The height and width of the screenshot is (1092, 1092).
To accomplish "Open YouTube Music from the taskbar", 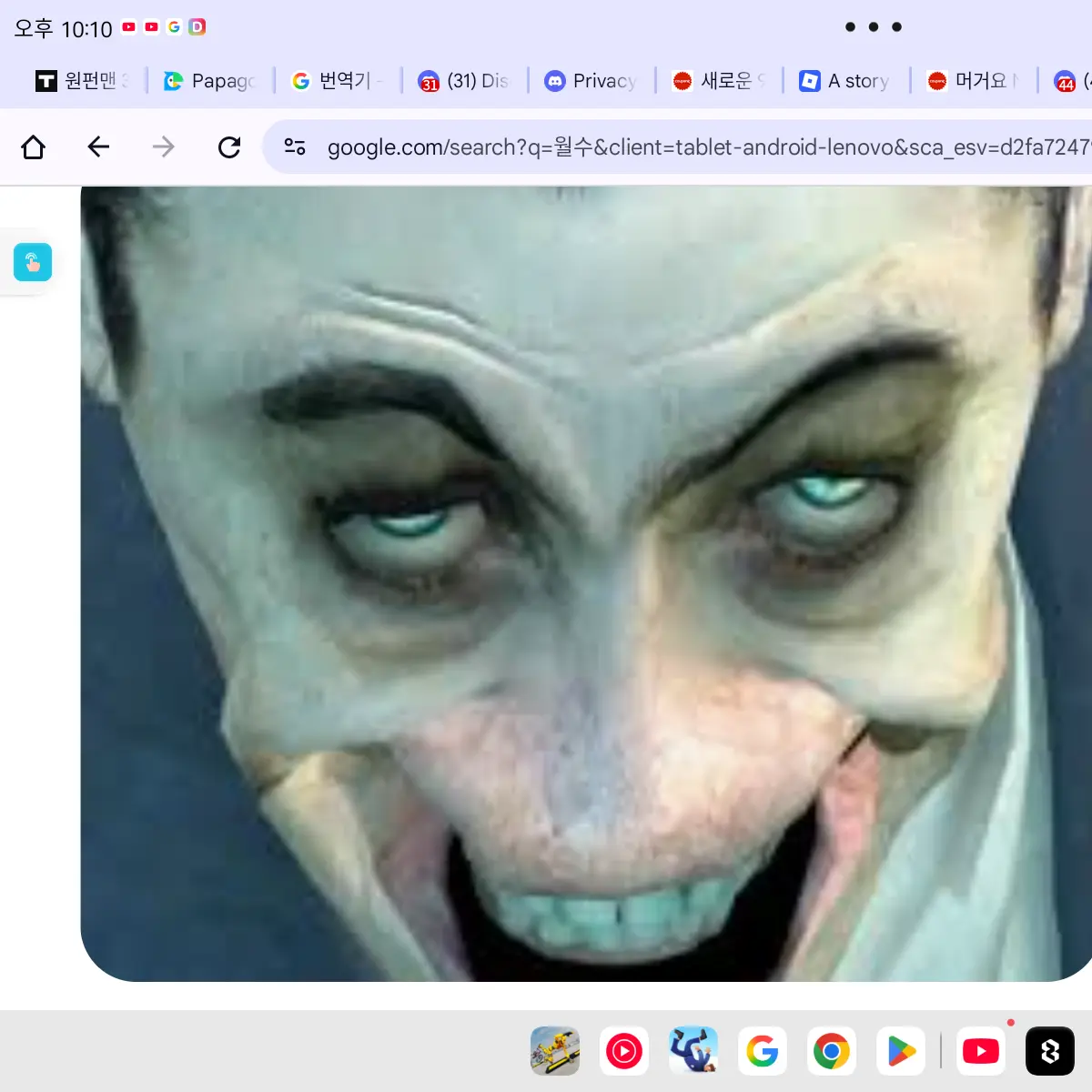I will [624, 1052].
